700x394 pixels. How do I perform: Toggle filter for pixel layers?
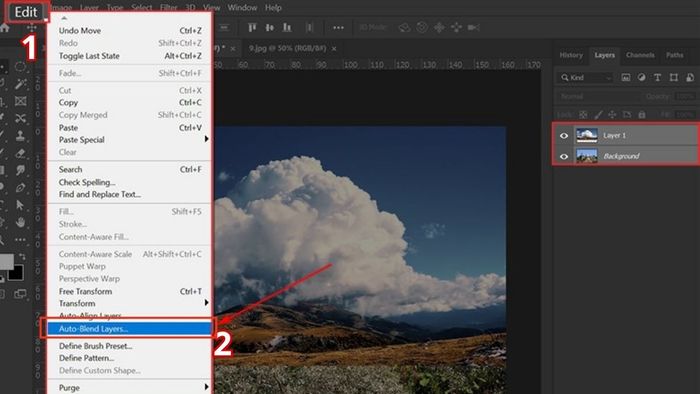click(626, 78)
